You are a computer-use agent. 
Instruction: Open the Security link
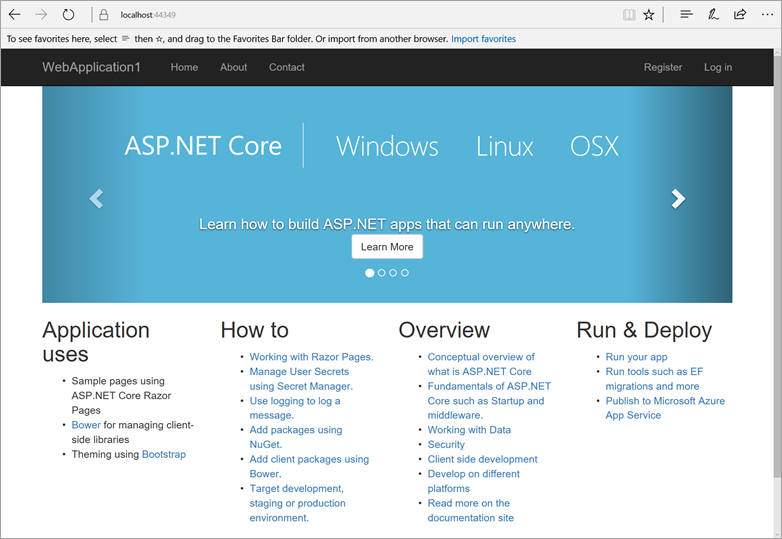(446, 445)
